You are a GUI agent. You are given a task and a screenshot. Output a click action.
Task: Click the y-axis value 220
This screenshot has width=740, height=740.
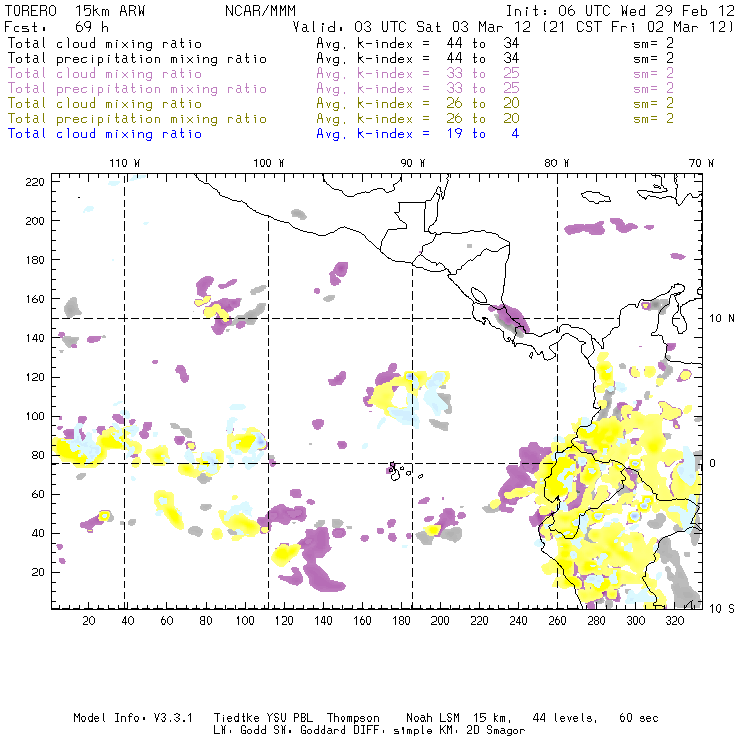pos(35,182)
